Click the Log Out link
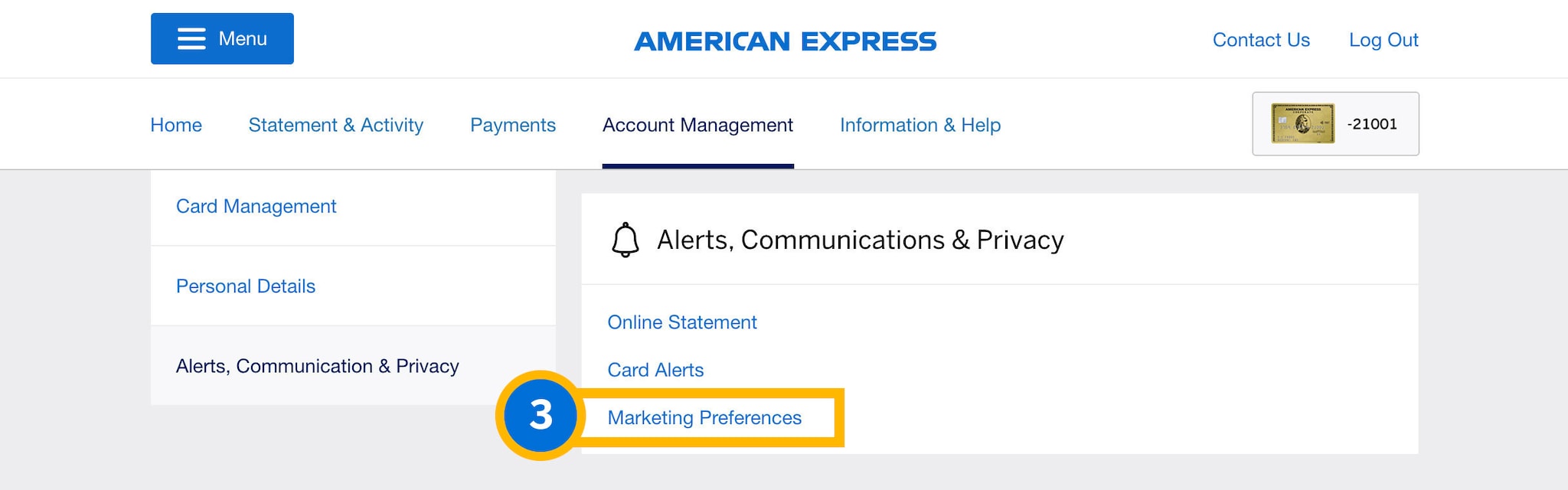 coord(1383,40)
